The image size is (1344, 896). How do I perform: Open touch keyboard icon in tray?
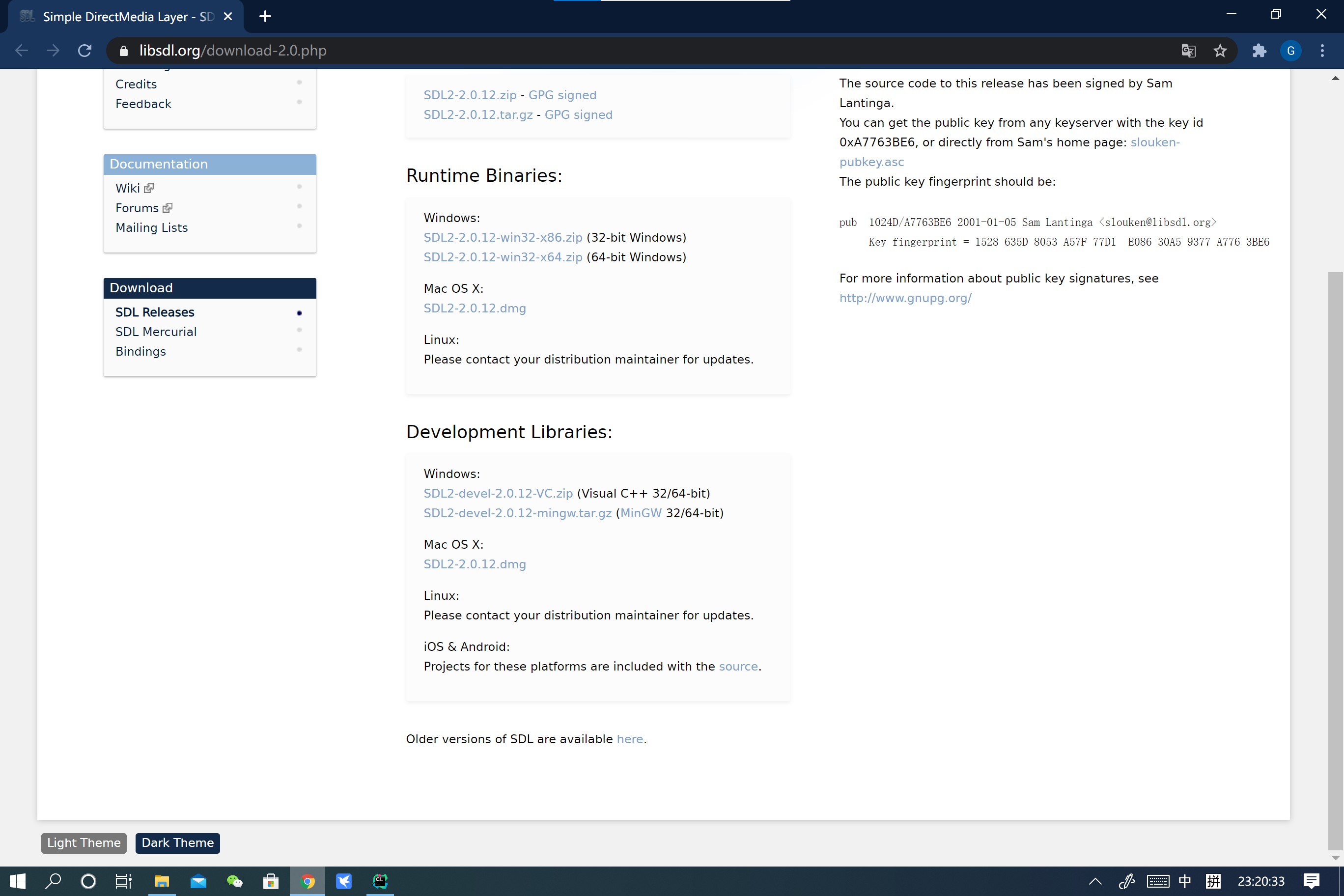pos(1158,881)
